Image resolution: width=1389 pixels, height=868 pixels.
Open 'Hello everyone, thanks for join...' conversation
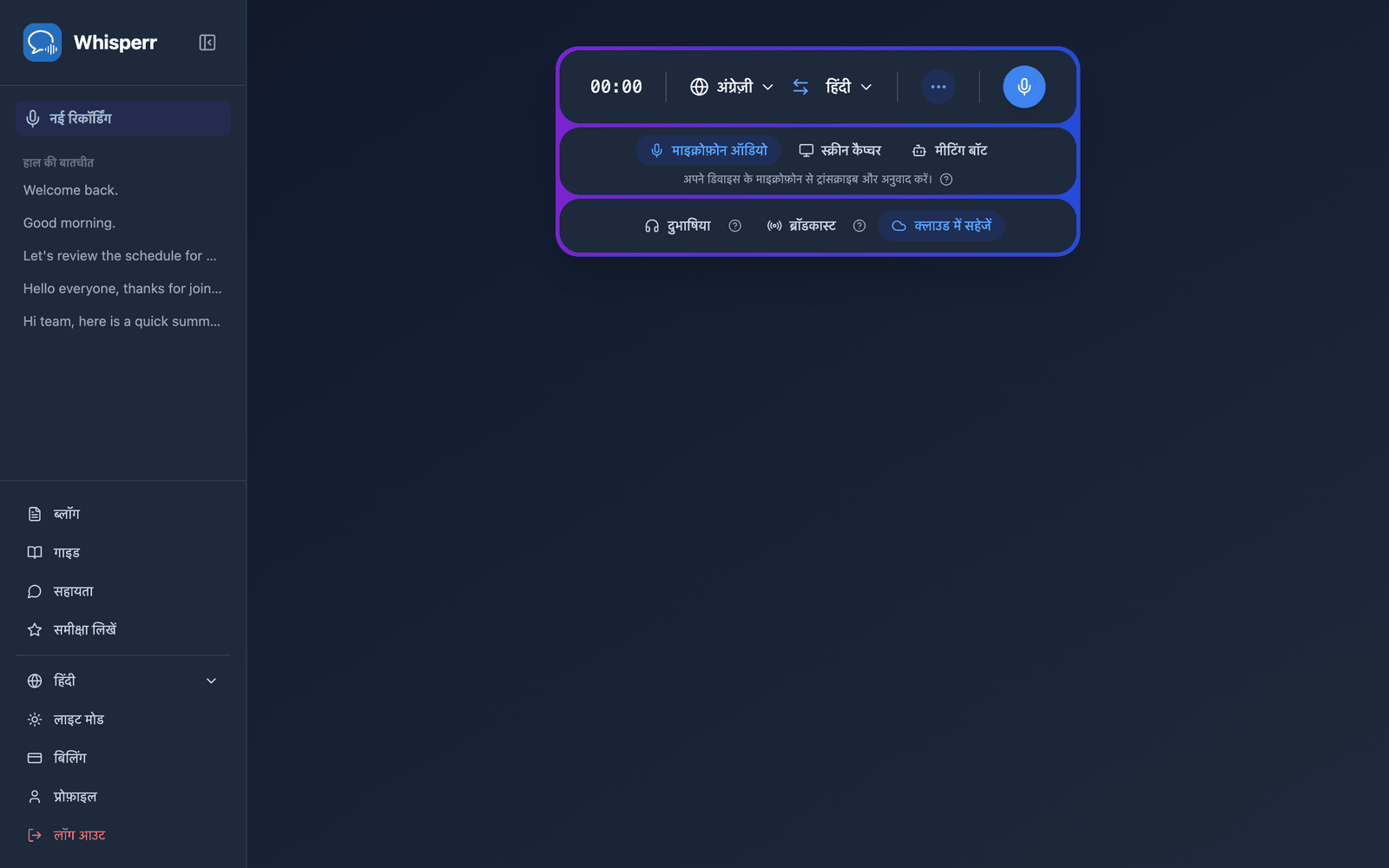point(122,288)
